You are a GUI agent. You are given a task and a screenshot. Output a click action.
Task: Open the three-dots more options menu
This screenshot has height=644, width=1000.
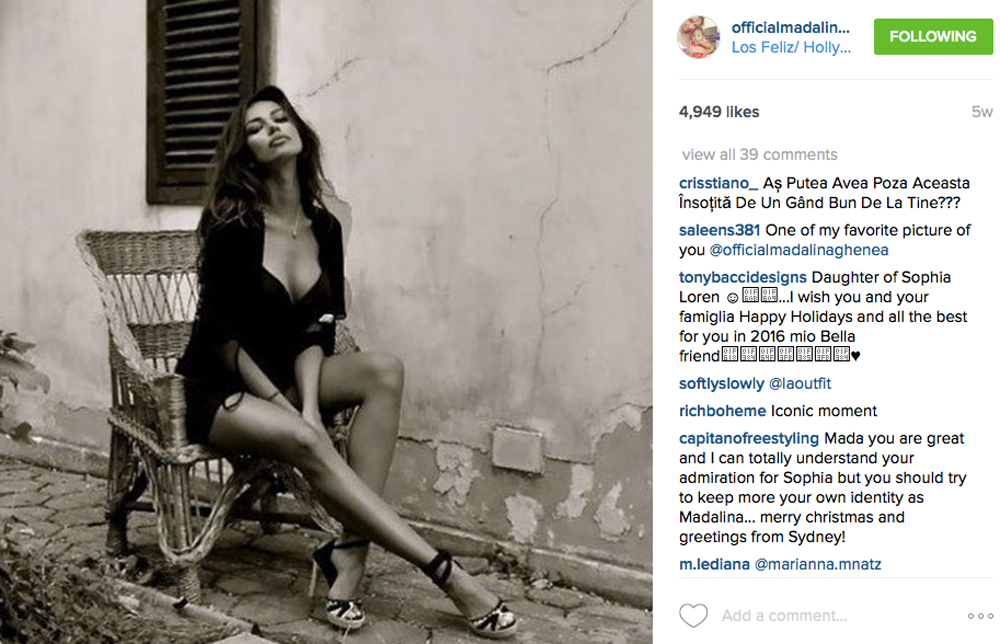980,616
